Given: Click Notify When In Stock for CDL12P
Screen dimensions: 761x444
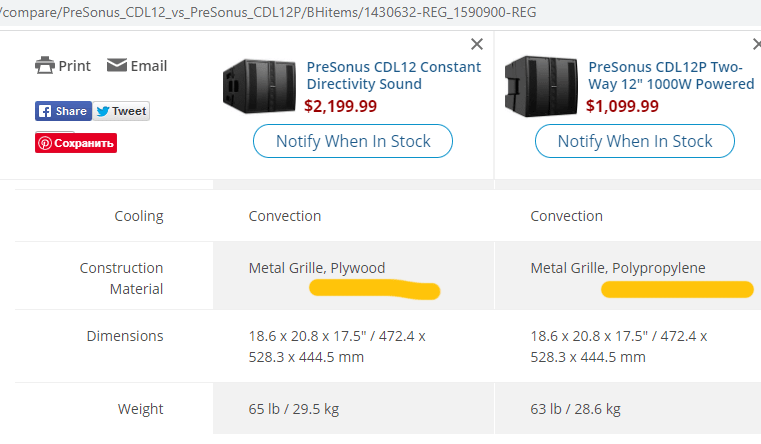Looking at the screenshot, I should (635, 141).
